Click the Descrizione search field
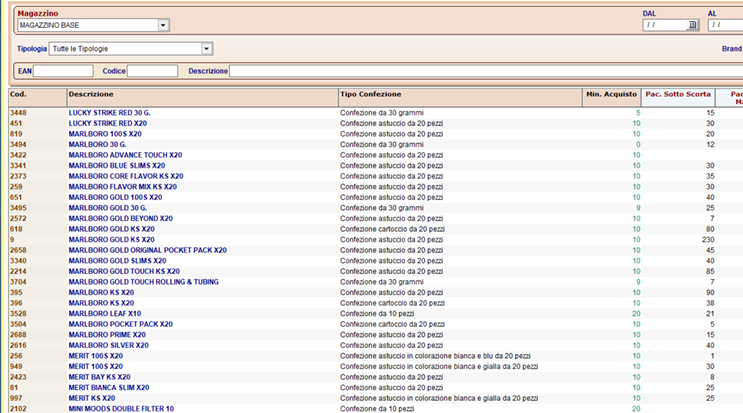This screenshot has height=413, width=743. [486, 71]
